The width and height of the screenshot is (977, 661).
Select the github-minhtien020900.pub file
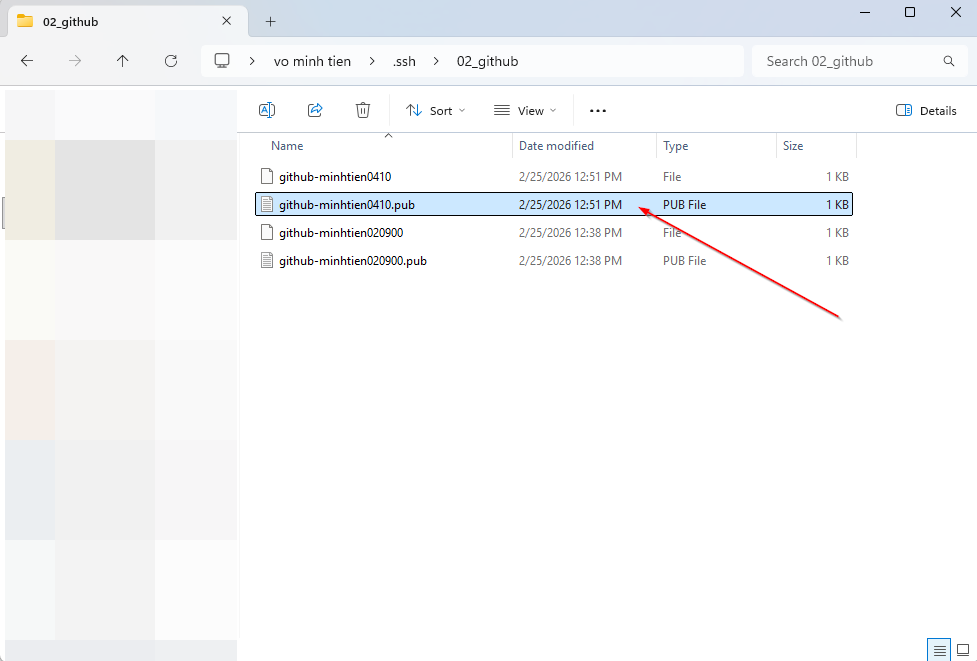[x=353, y=261]
